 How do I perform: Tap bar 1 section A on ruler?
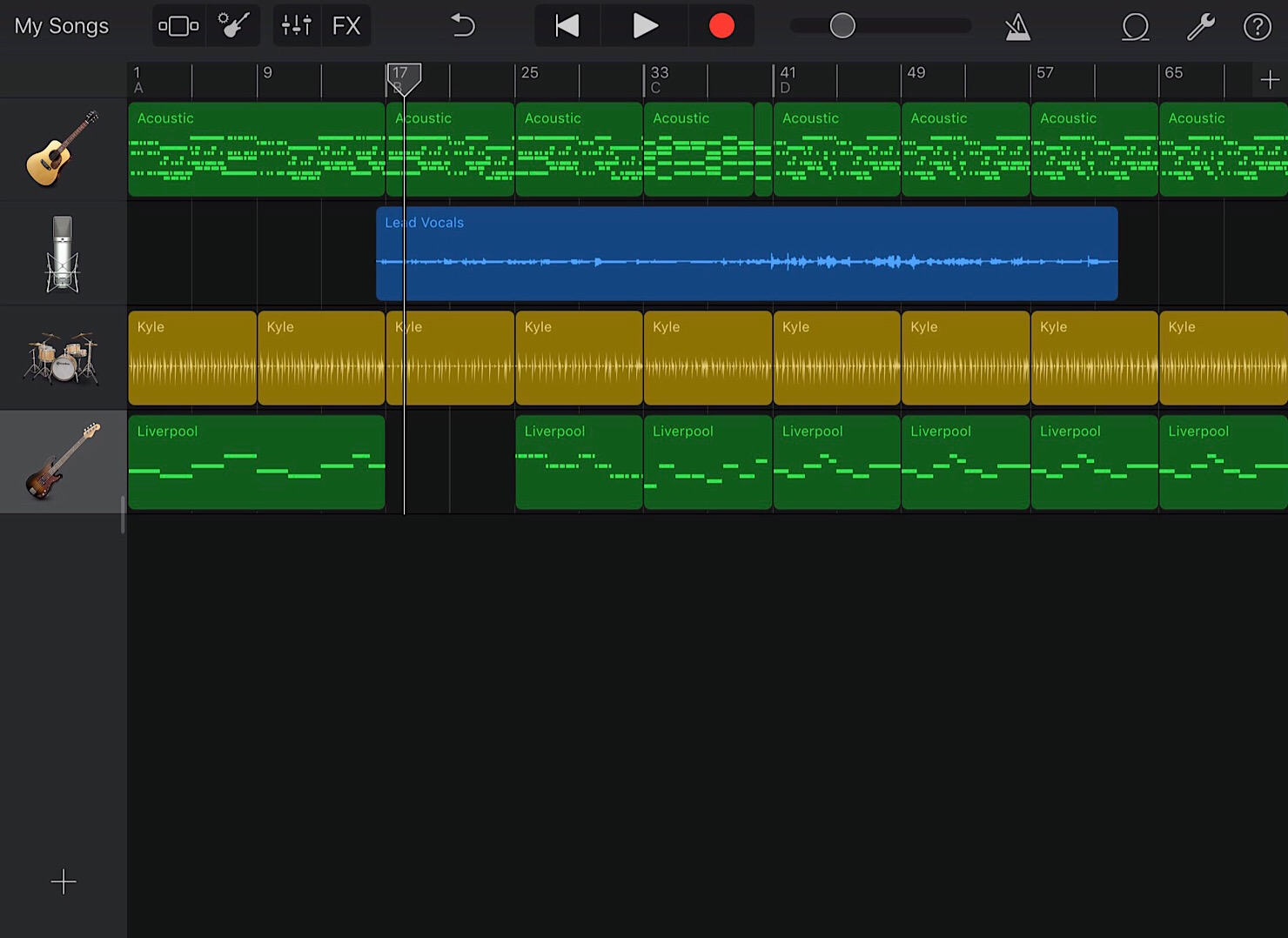tap(138, 79)
